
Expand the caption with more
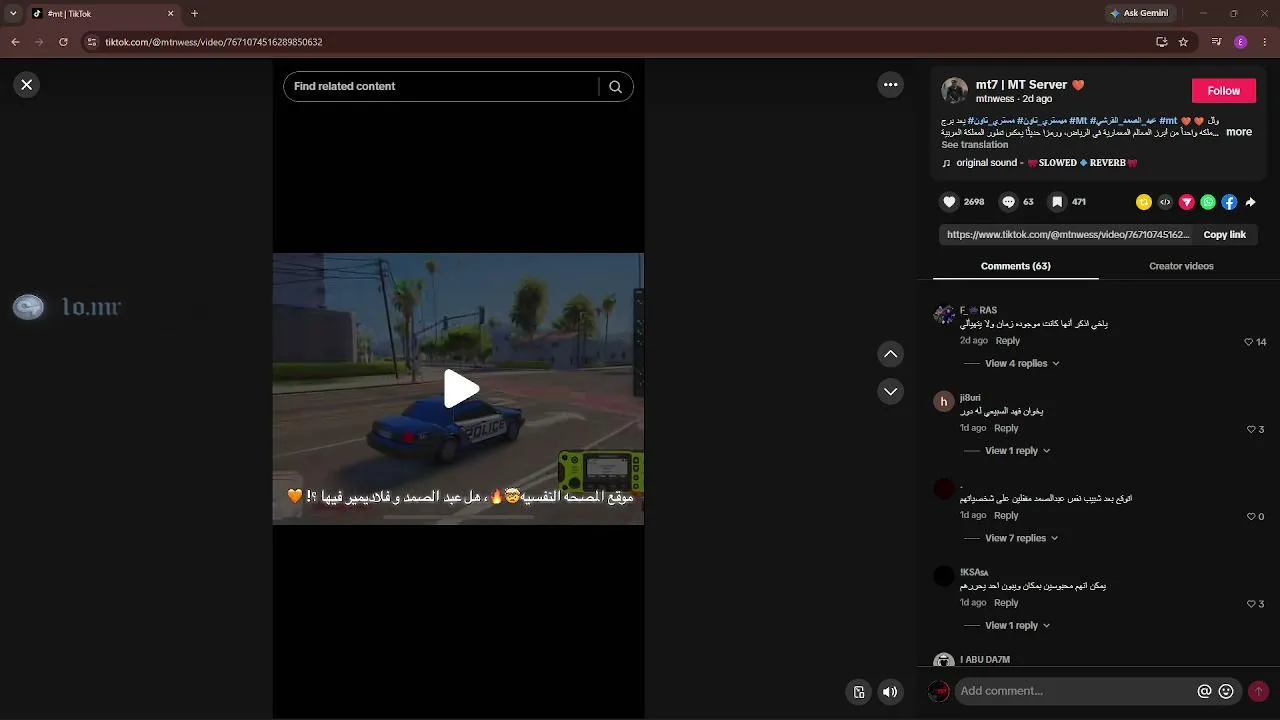click(x=1238, y=132)
